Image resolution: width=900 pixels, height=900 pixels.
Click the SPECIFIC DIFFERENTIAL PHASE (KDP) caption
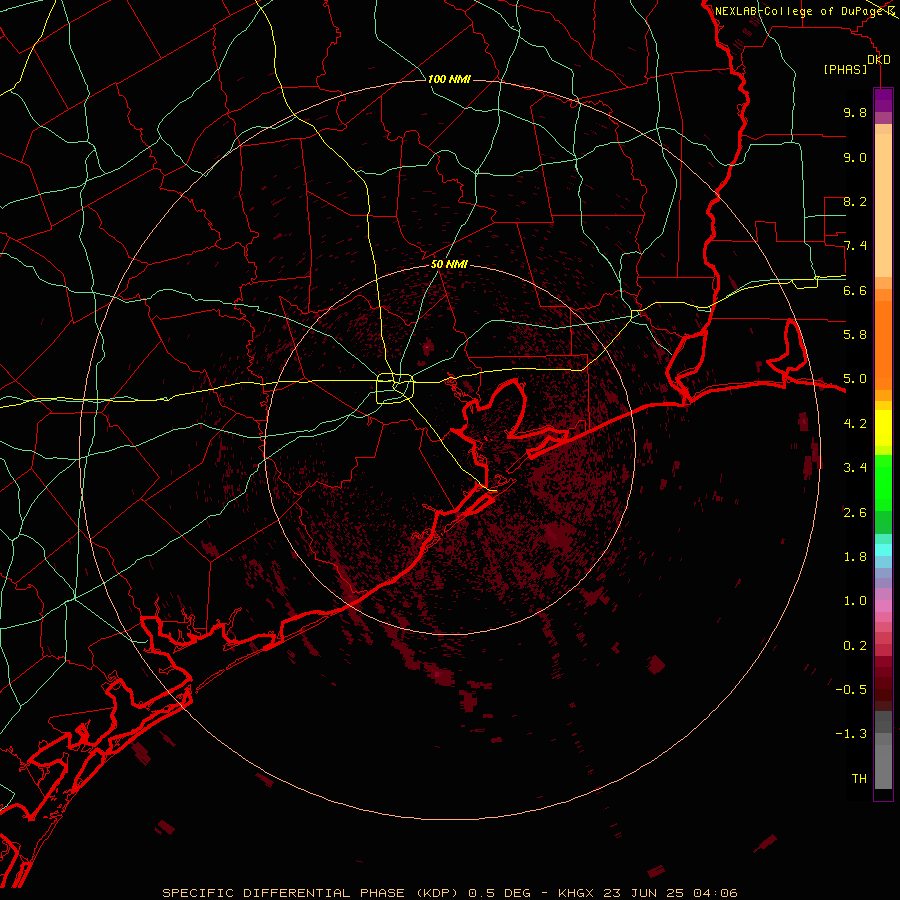[x=310, y=893]
